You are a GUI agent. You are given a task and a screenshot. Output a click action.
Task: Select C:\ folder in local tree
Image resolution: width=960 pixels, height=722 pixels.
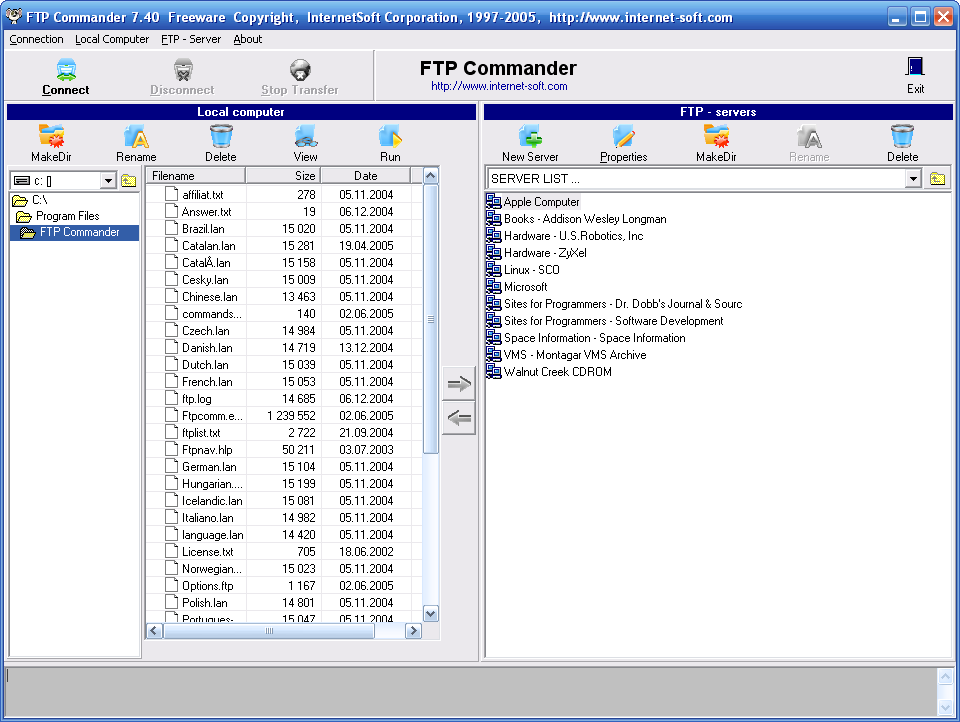(x=30, y=200)
